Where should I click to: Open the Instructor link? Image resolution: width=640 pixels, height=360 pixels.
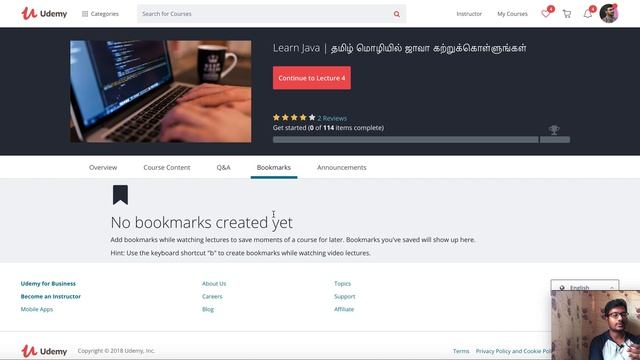469,14
